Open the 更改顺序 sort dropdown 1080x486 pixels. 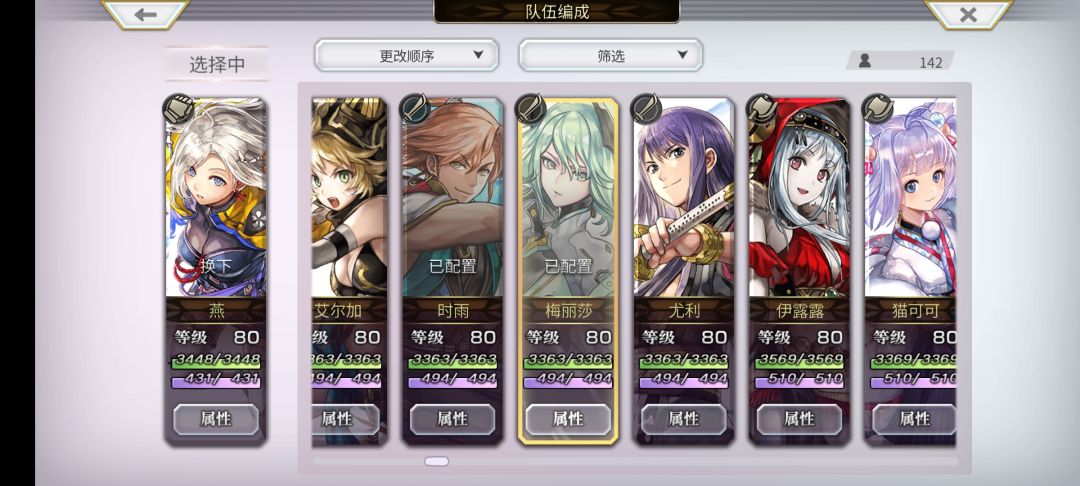point(406,55)
